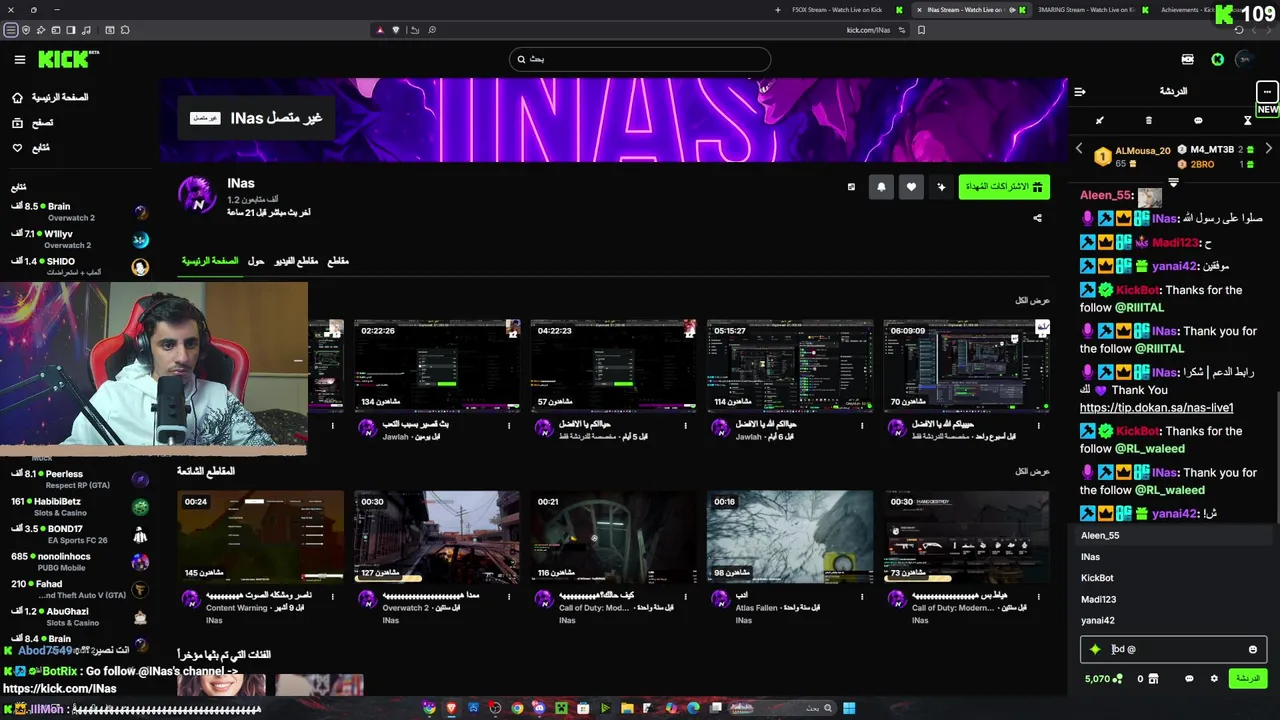
Task: Open options menu for the 00:21 clip
Action: click(685, 597)
